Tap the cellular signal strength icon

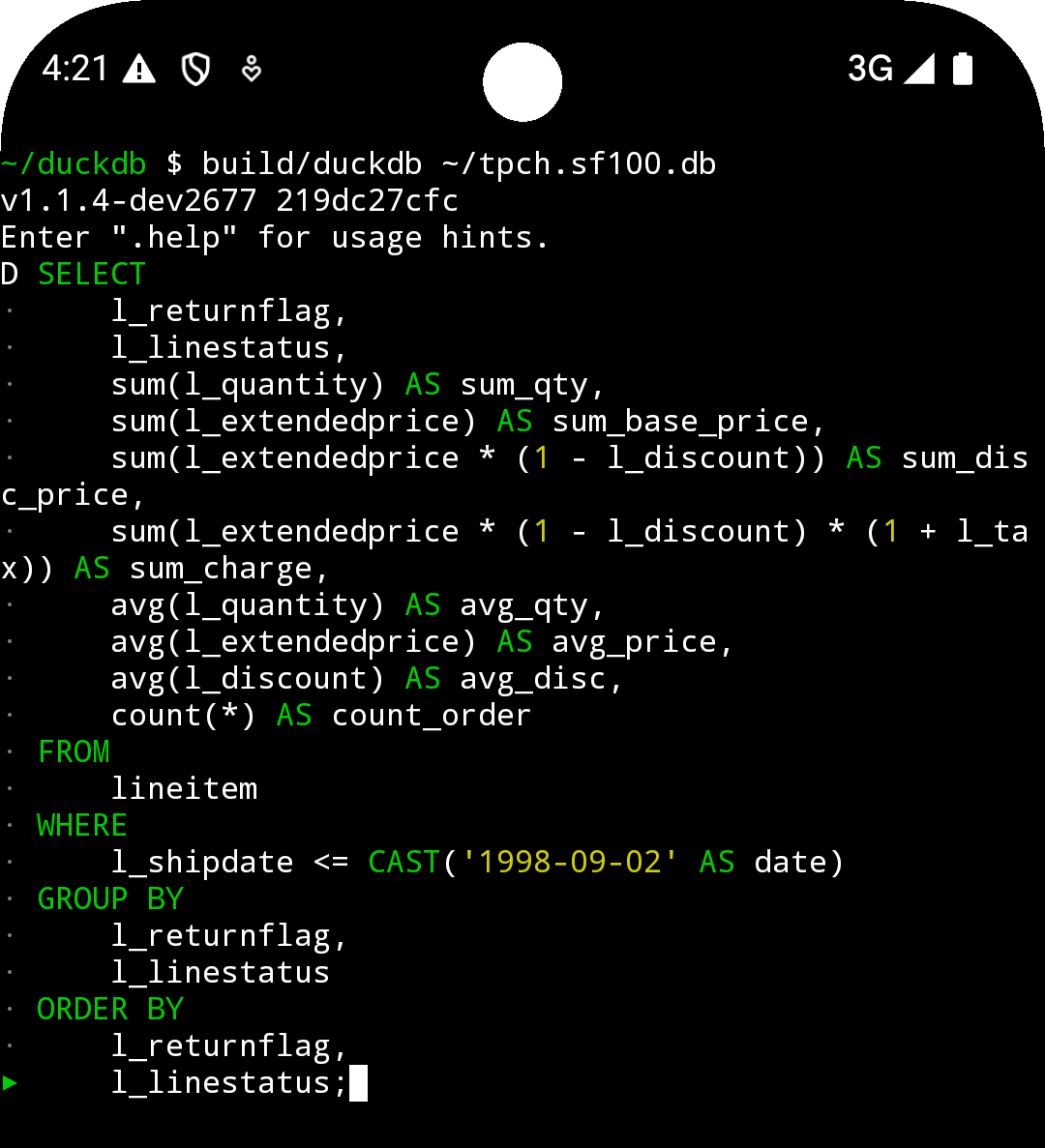tap(918, 69)
